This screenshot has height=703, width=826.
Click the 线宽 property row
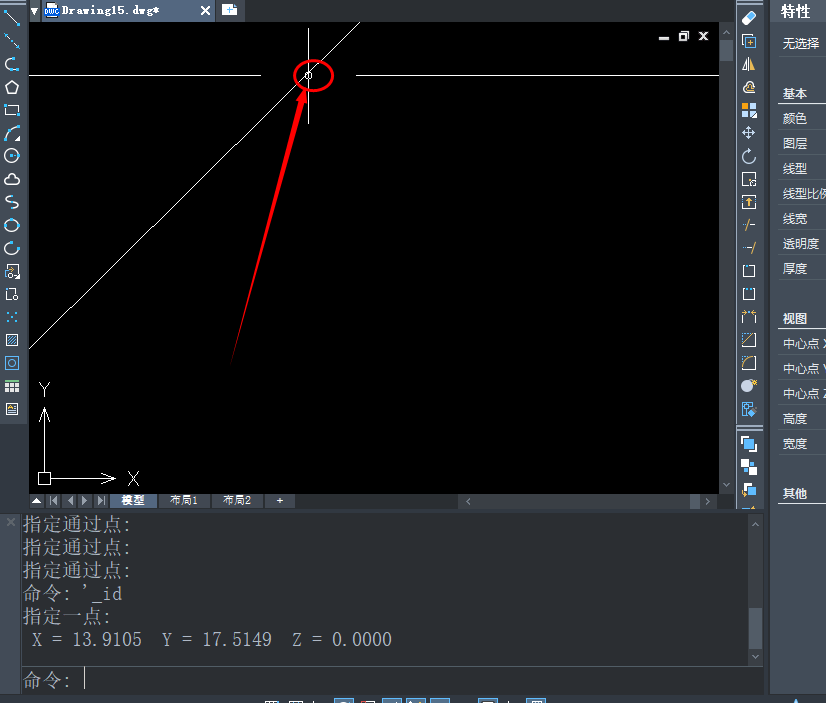pos(802,219)
